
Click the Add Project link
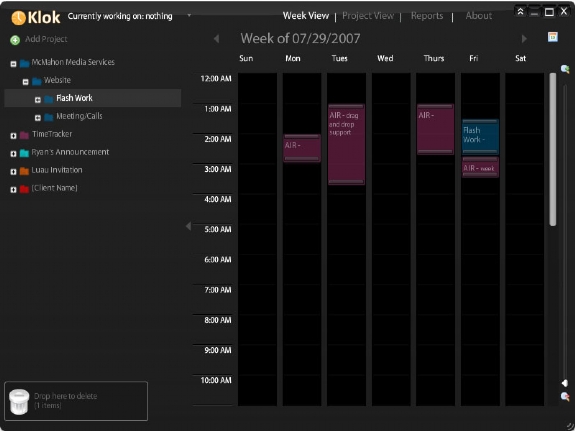coord(46,39)
